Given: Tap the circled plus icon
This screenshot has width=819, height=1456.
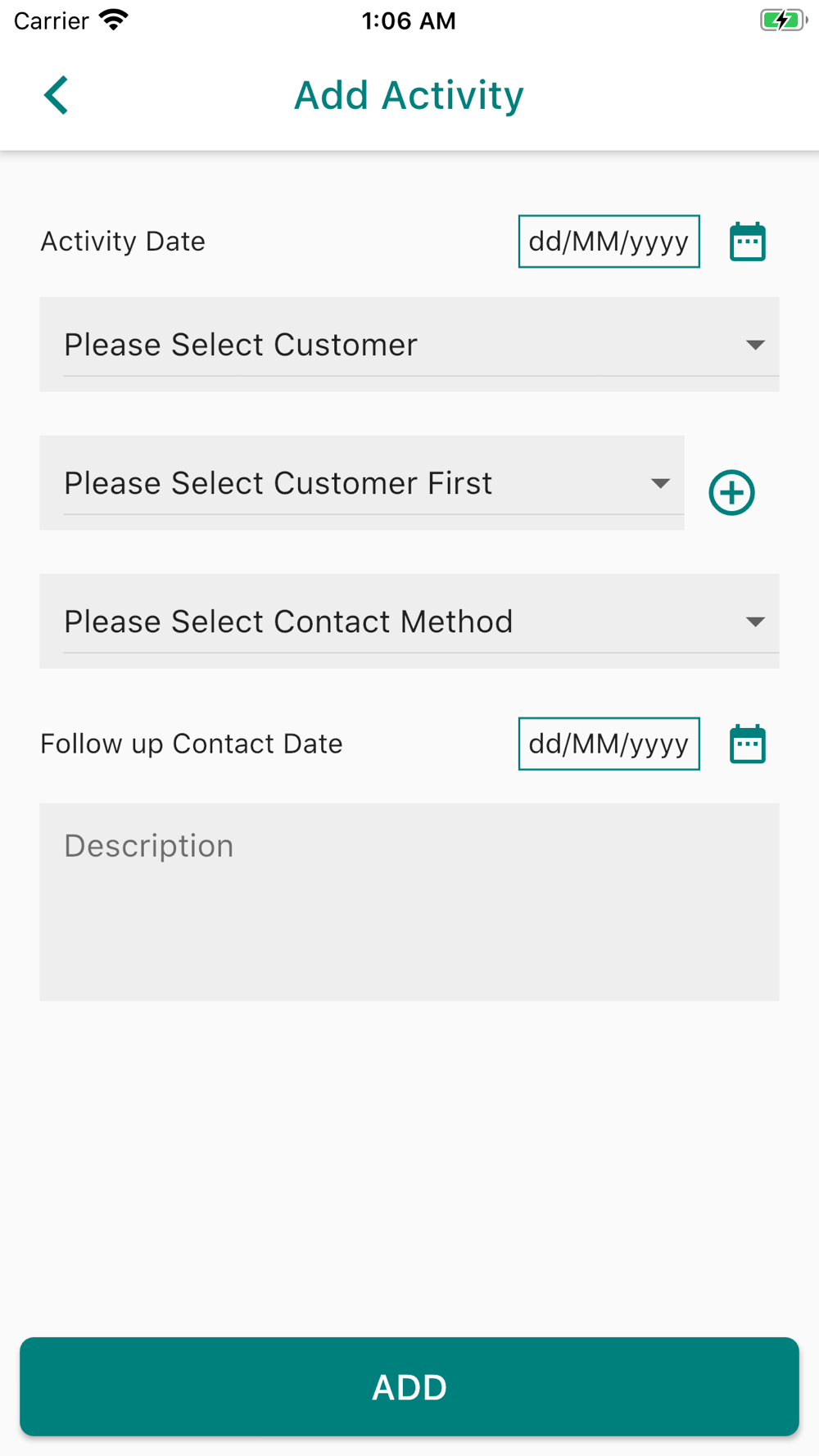Looking at the screenshot, I should tap(731, 492).
